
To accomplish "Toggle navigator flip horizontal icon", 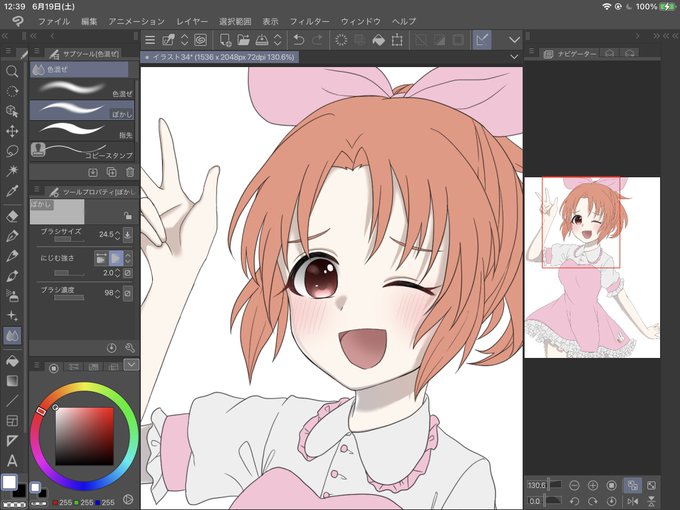I will tap(633, 501).
